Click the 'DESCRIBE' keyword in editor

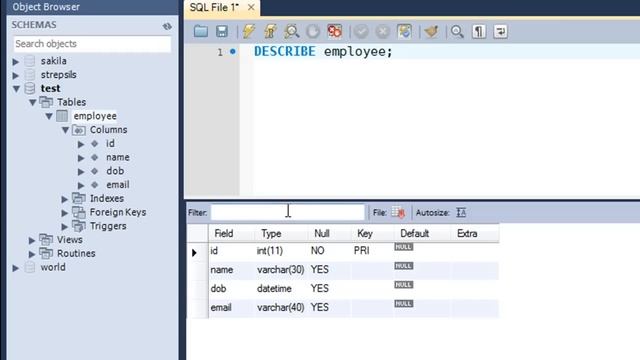(x=285, y=51)
